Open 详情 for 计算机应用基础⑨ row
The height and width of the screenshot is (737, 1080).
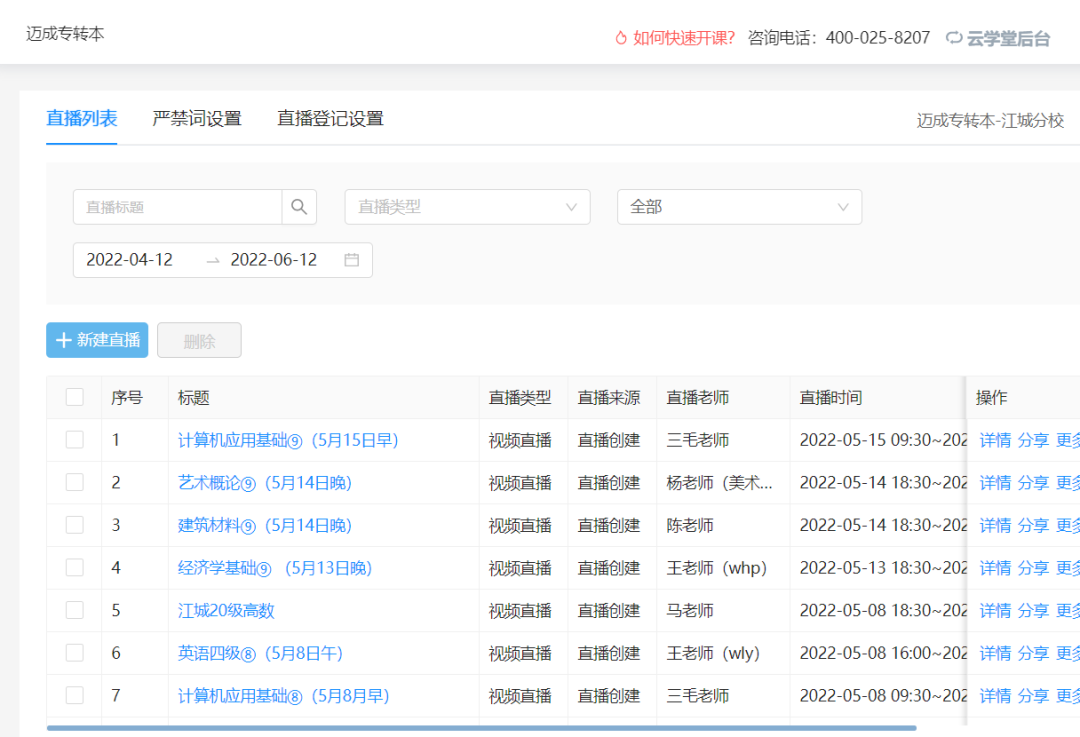pos(995,439)
